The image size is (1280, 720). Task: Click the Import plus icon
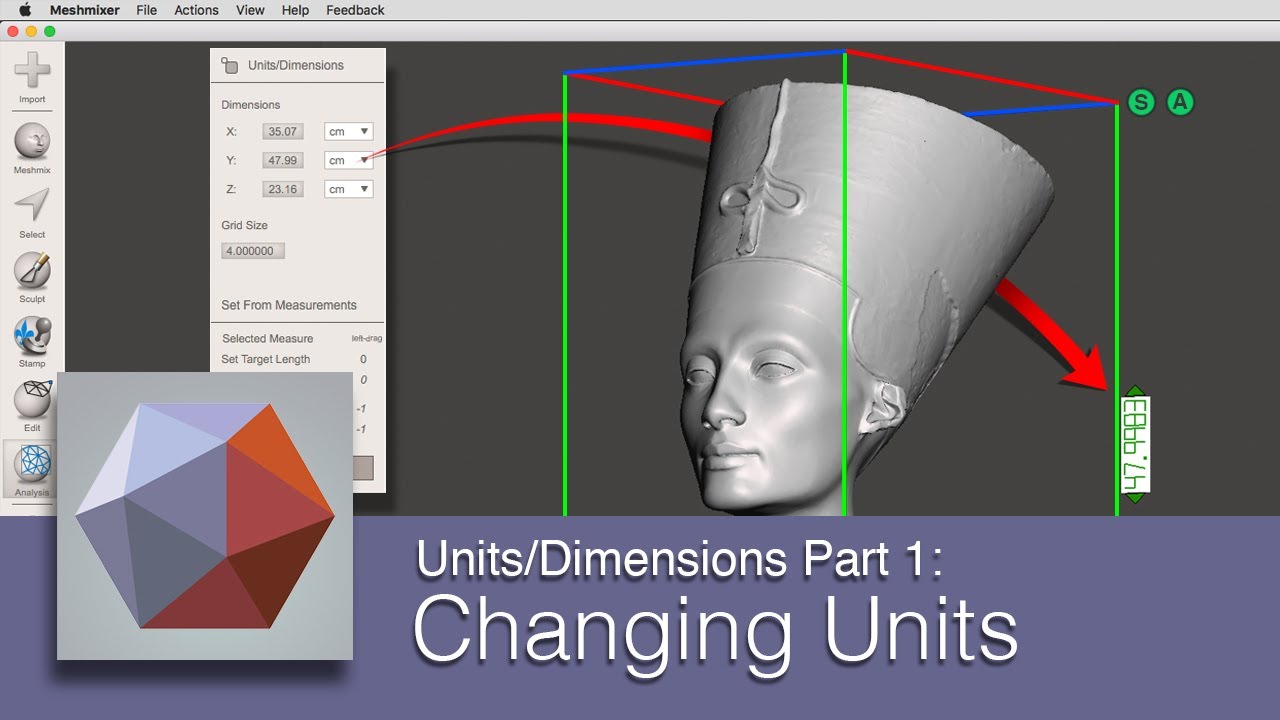coord(32,70)
